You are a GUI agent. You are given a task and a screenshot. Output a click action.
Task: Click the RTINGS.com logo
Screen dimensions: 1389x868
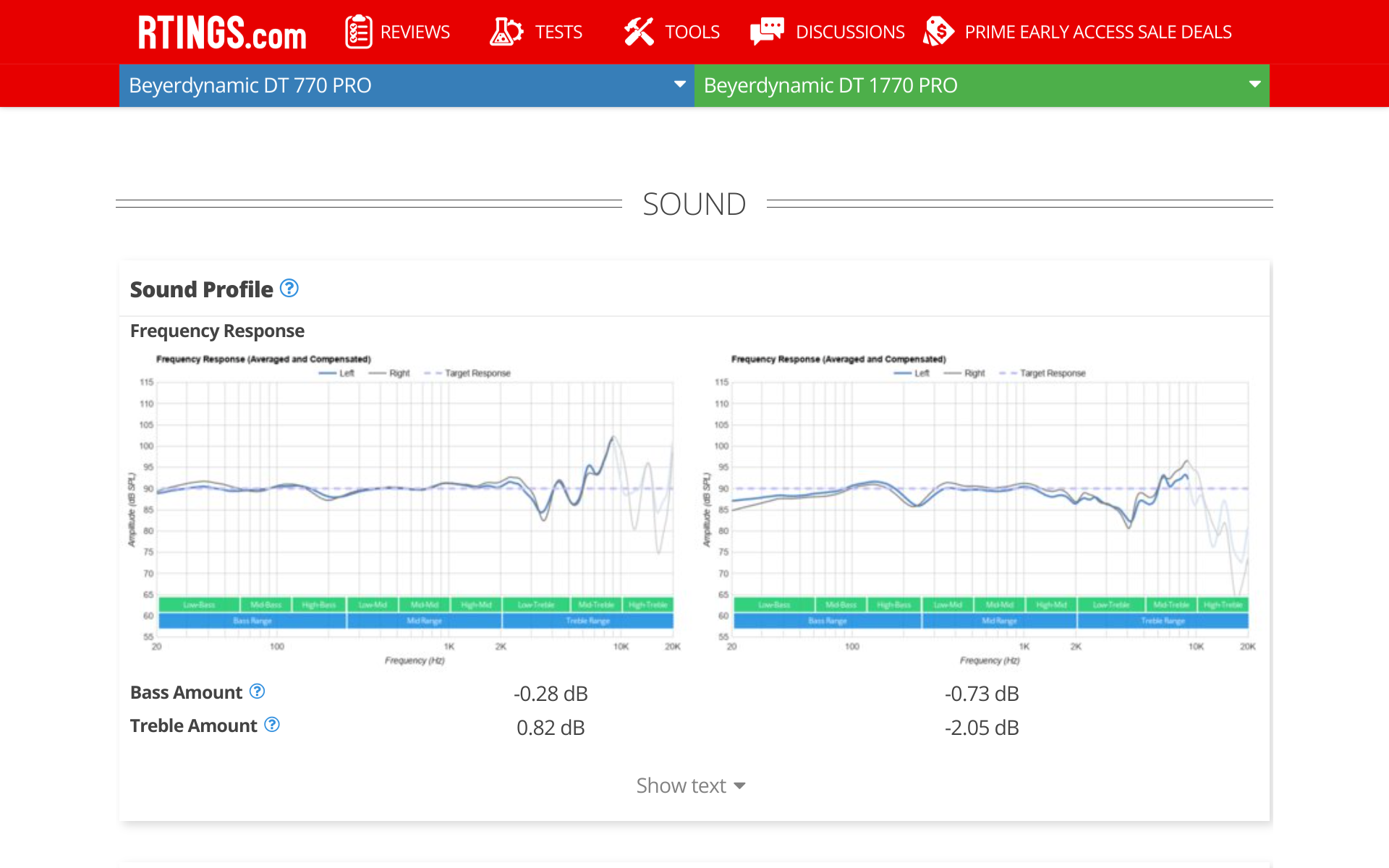222,33
